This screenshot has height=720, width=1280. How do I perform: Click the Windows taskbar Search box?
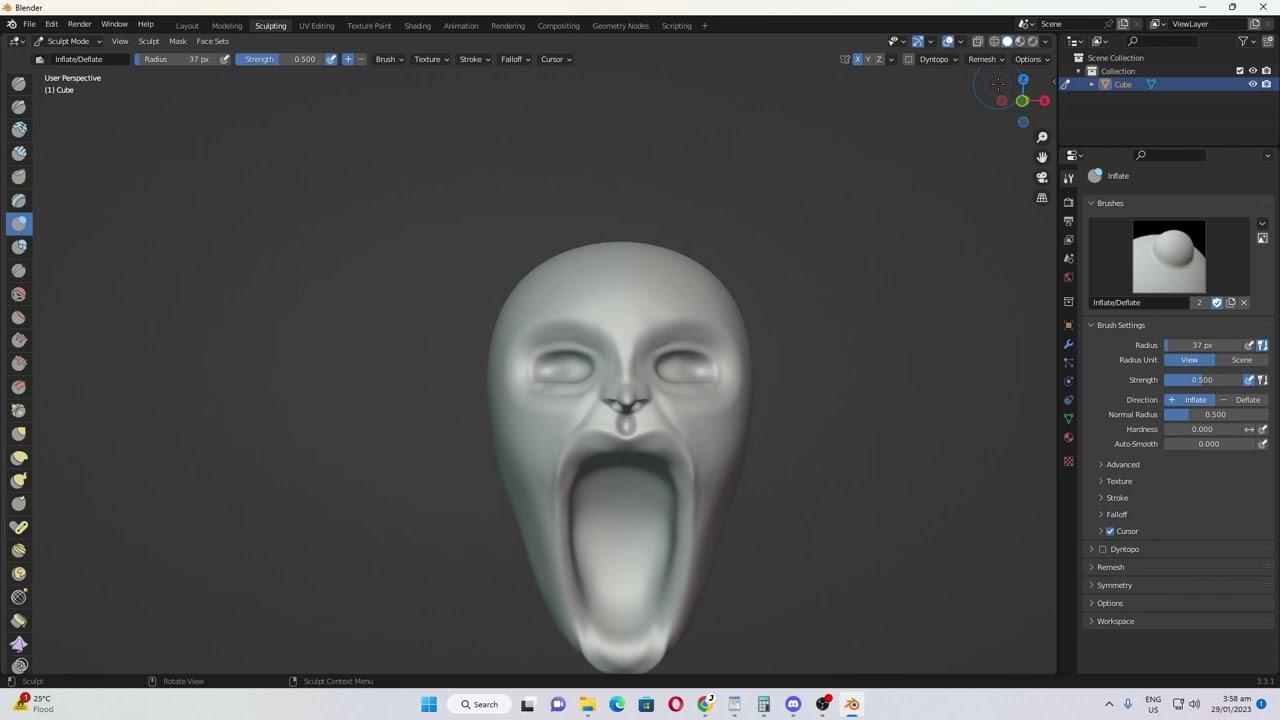[x=478, y=704]
